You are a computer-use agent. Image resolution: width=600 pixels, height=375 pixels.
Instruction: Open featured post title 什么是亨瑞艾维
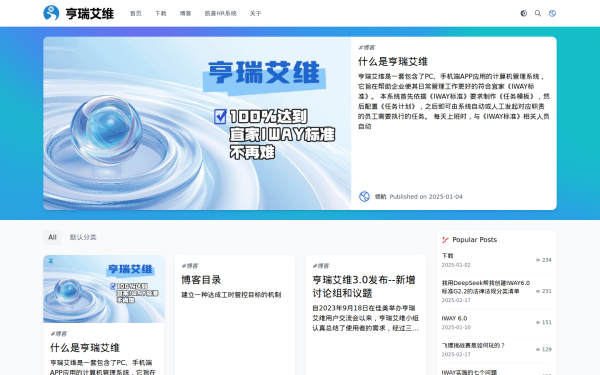(x=393, y=62)
